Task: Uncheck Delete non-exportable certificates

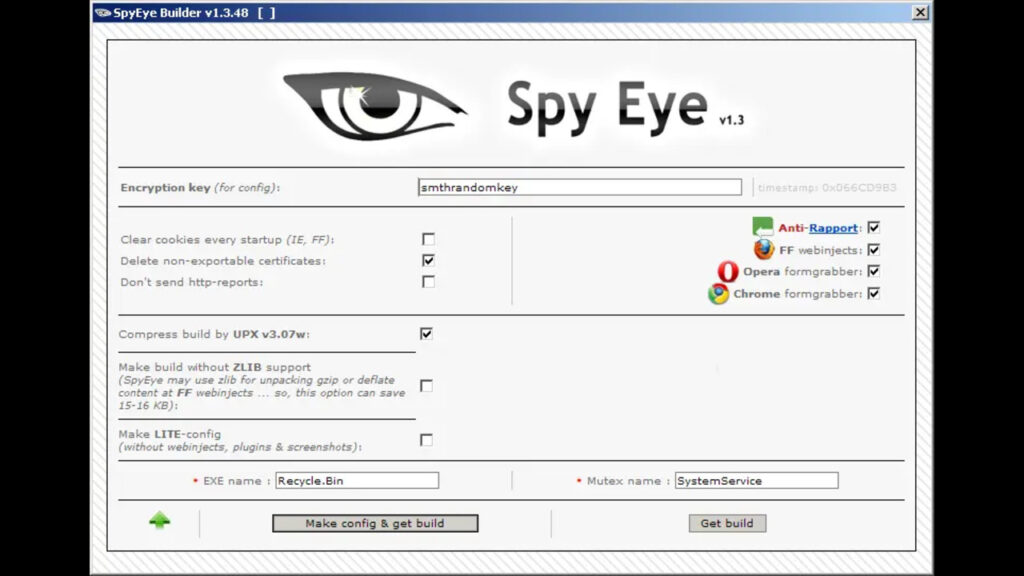Action: click(x=428, y=261)
